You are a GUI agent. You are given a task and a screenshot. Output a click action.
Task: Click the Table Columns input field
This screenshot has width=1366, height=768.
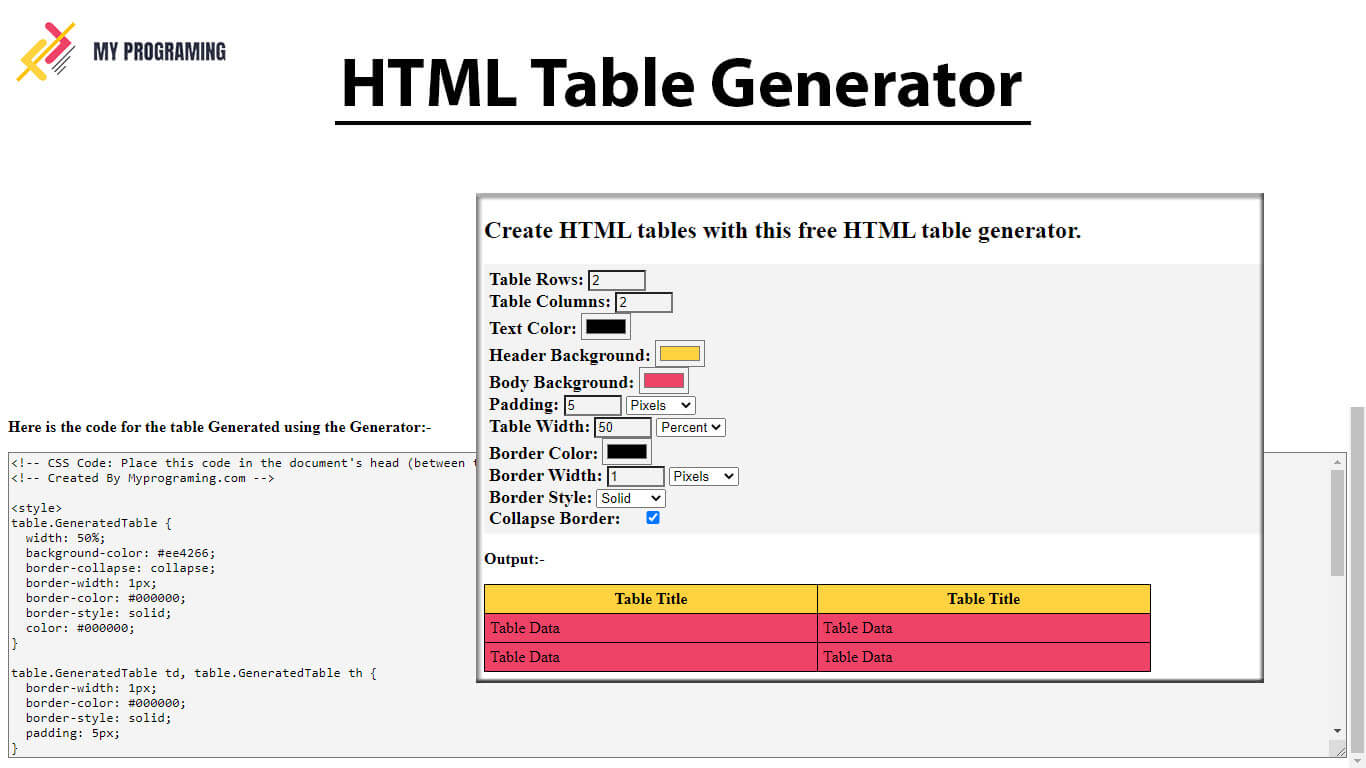point(644,301)
